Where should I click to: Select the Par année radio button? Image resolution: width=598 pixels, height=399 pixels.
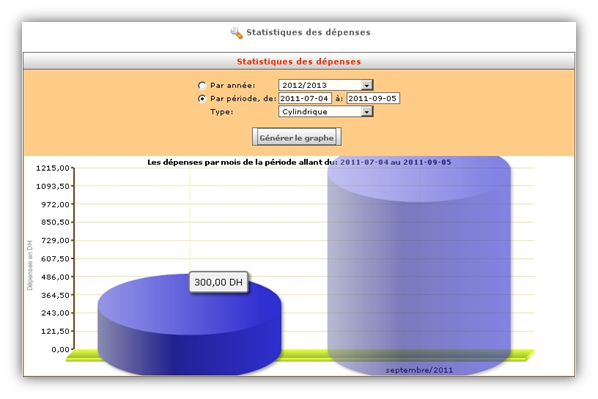coord(202,85)
